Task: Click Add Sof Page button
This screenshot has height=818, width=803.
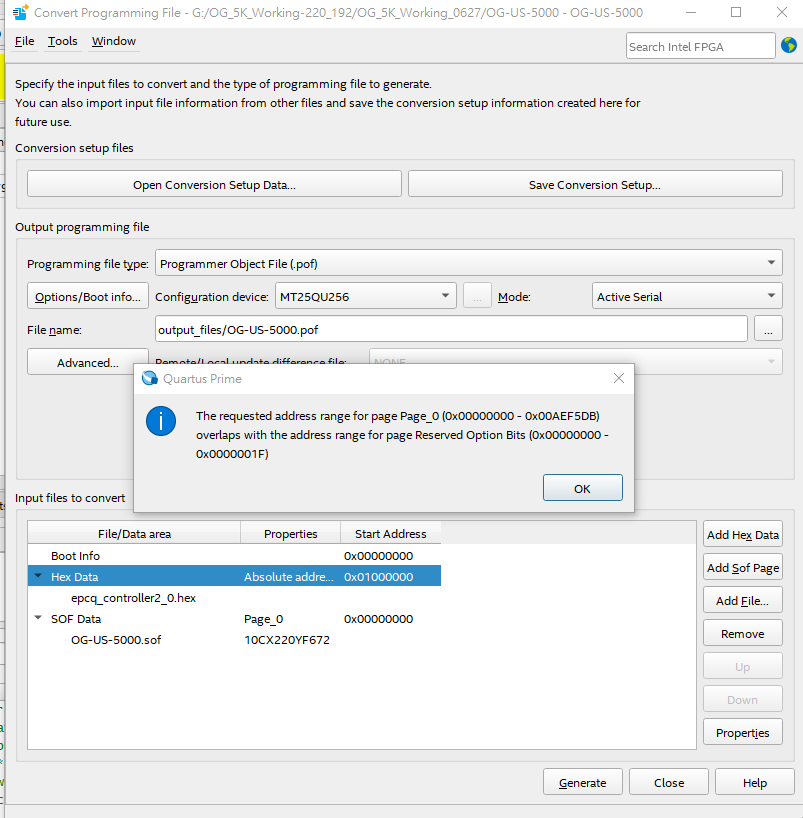Action: [742, 567]
